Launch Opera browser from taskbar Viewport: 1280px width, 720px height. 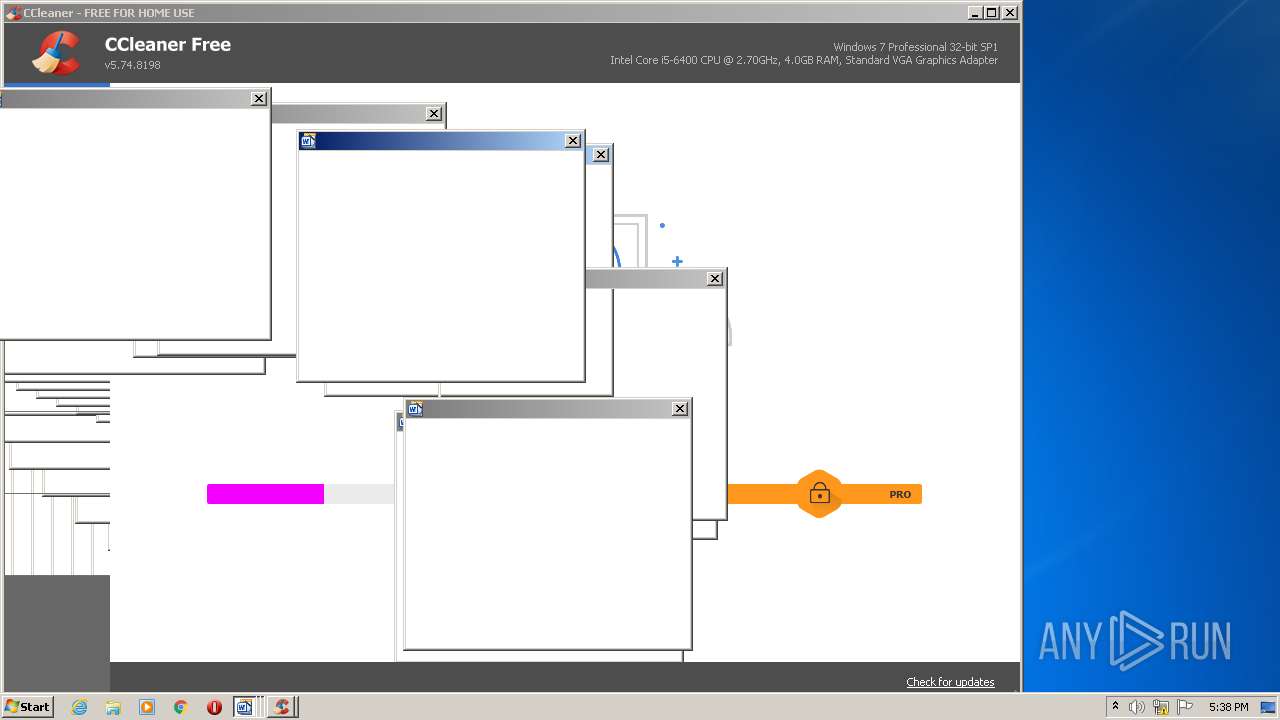(214, 707)
